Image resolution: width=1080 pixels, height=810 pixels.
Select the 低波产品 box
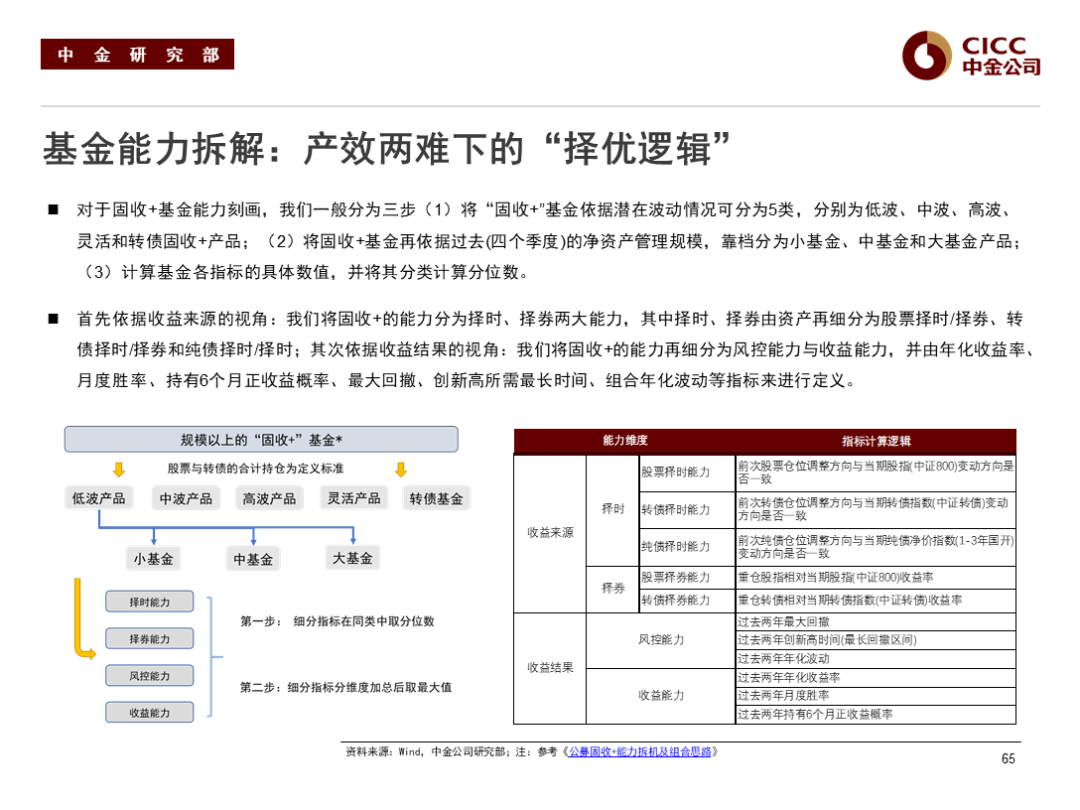tap(98, 498)
